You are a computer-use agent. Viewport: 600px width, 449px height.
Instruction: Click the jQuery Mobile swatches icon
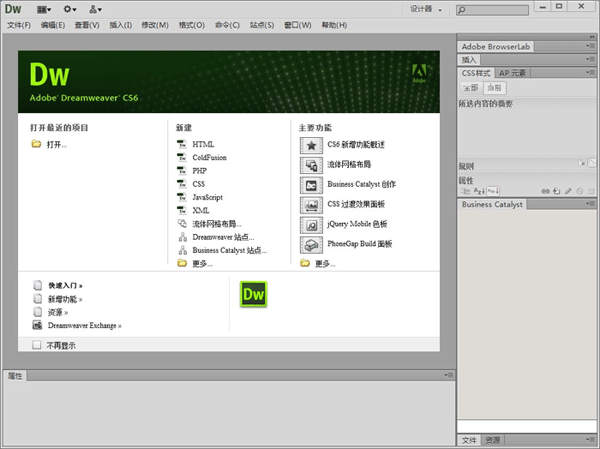311,224
